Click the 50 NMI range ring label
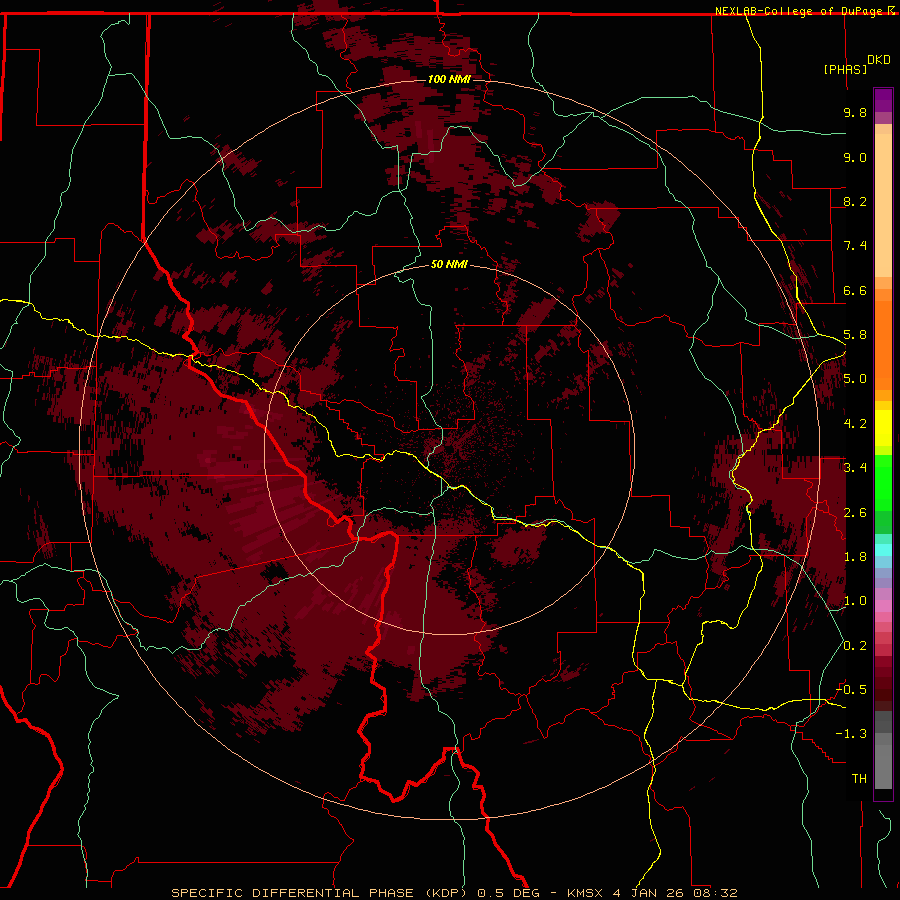The width and height of the screenshot is (900, 900). point(449,265)
